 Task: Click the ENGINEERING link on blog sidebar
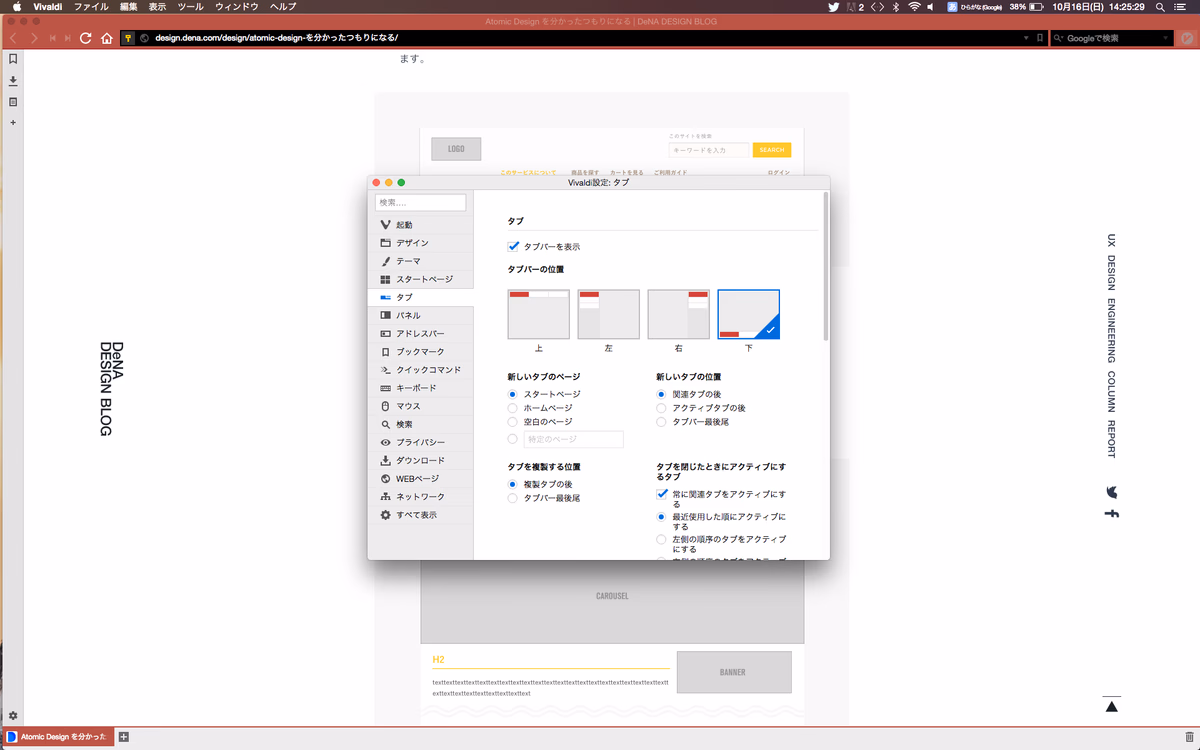pos(1111,330)
